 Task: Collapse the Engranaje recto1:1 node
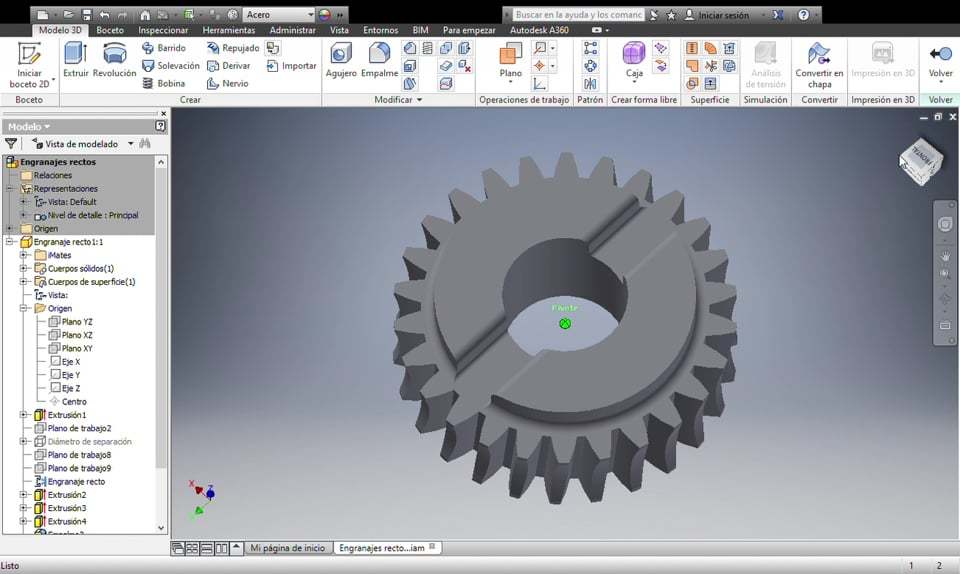pyautogui.click(x=10, y=242)
